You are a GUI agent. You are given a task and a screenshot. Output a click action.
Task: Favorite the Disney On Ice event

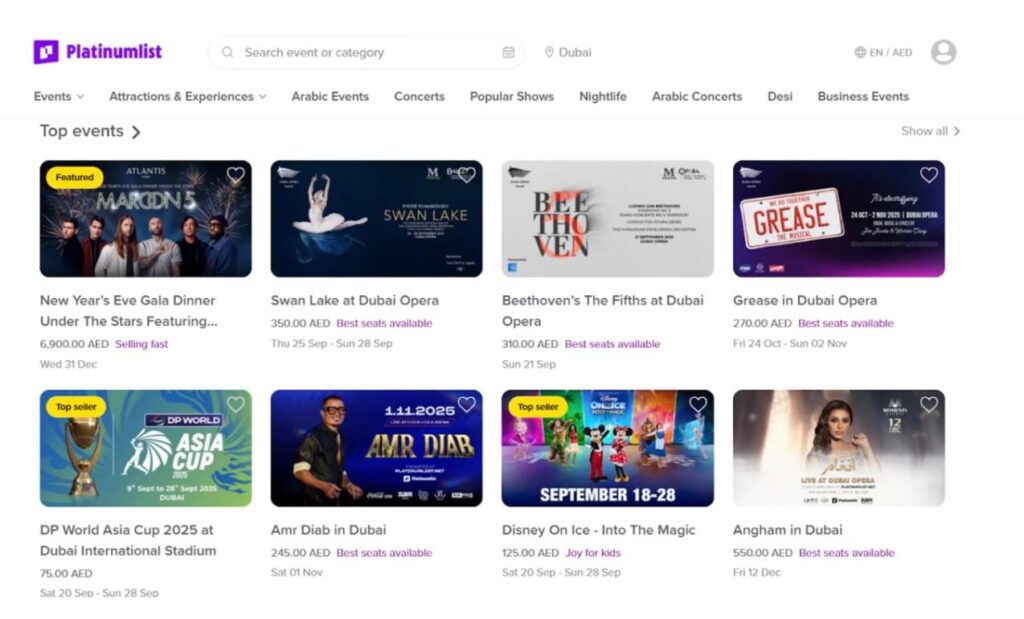pos(697,404)
